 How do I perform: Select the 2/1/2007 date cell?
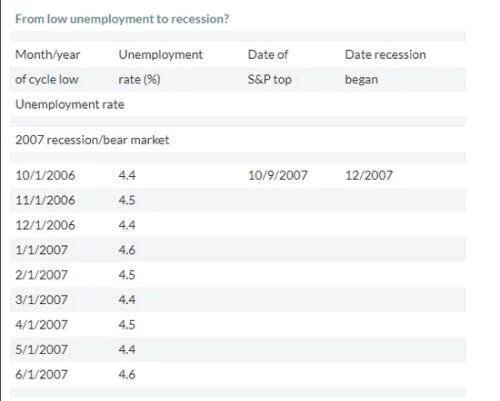coord(42,275)
